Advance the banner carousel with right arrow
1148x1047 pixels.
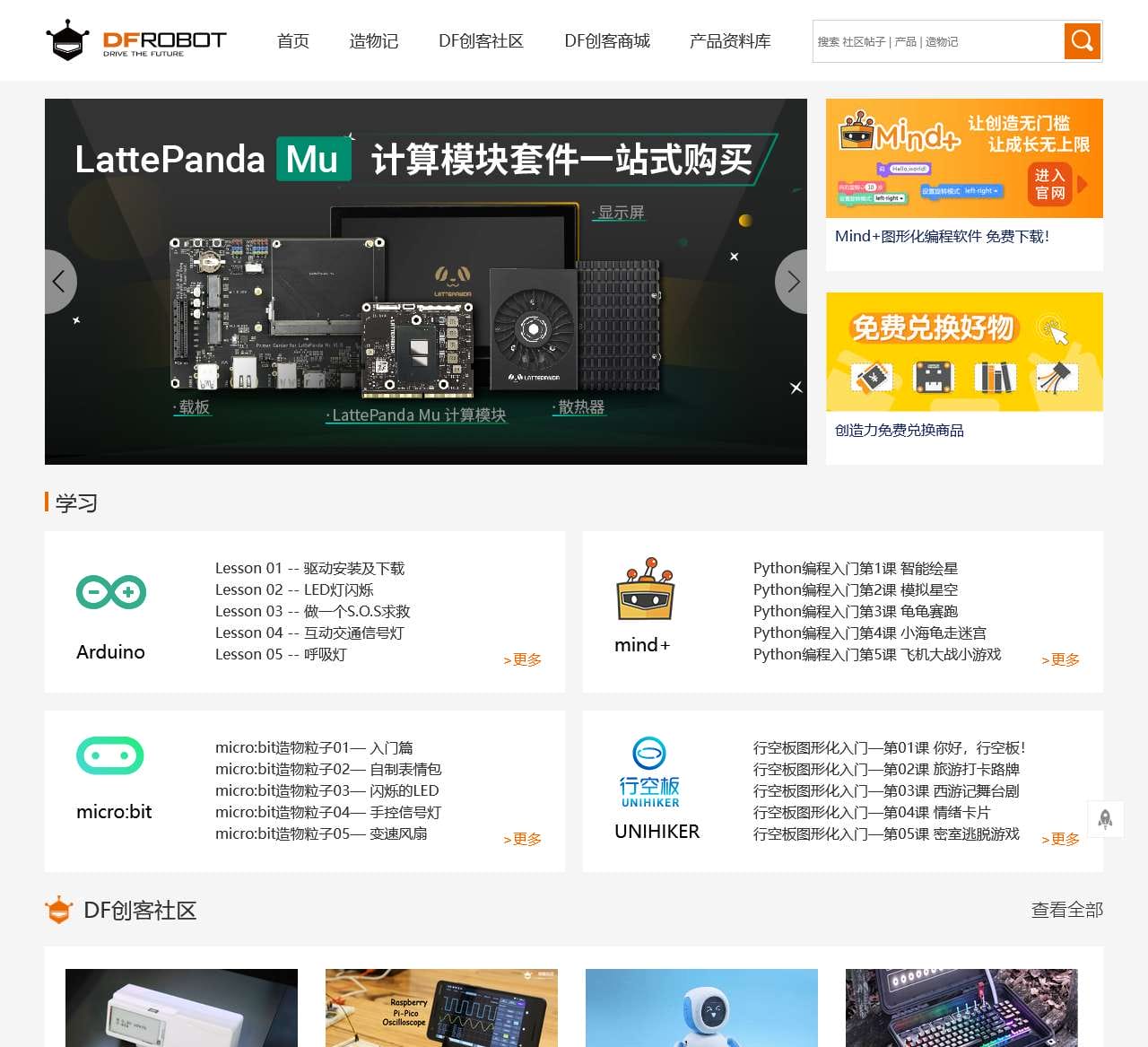[792, 282]
